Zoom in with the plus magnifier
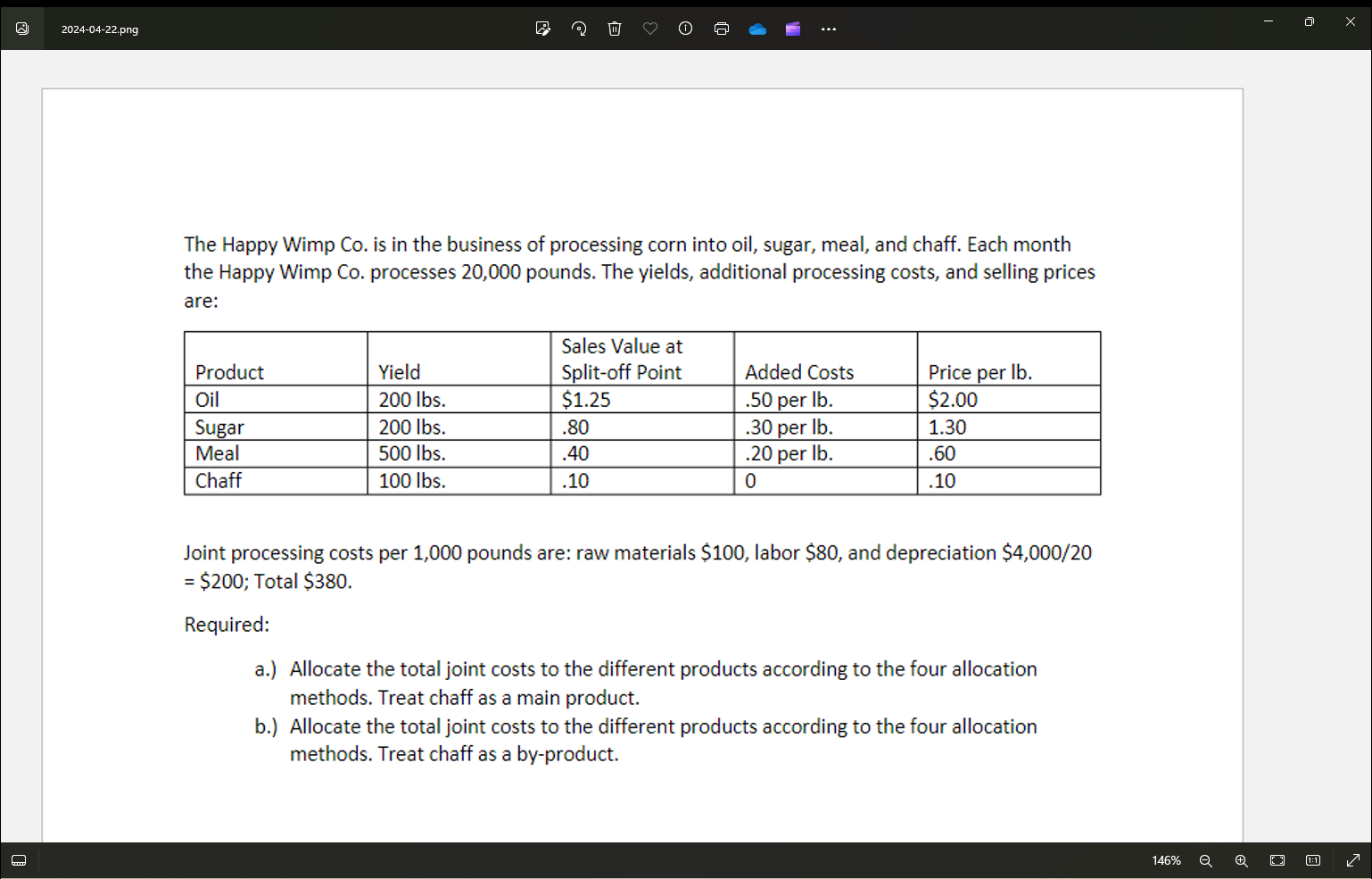Image resolution: width=1372 pixels, height=879 pixels. 1241,860
